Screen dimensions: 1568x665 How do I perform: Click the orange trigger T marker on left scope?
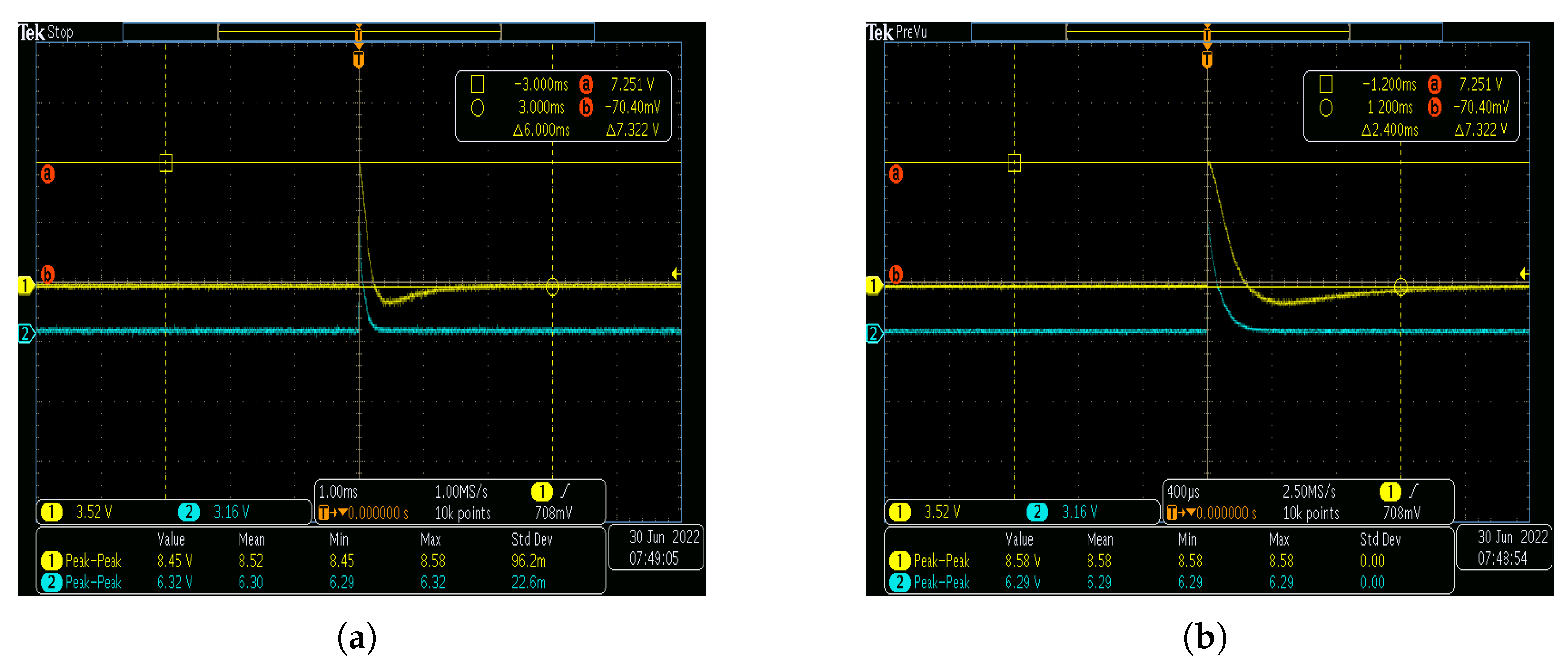[x=358, y=59]
